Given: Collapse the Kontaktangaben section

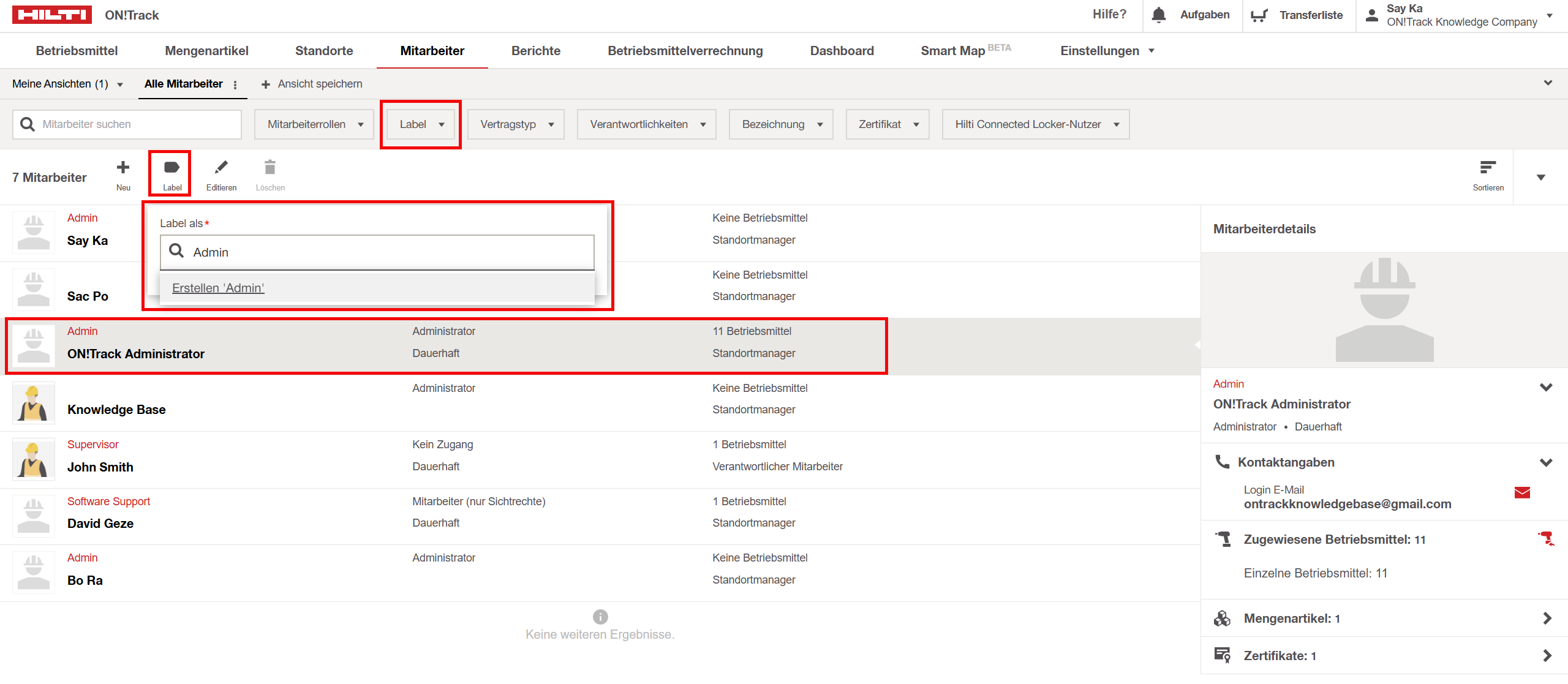Looking at the screenshot, I should click(1546, 462).
